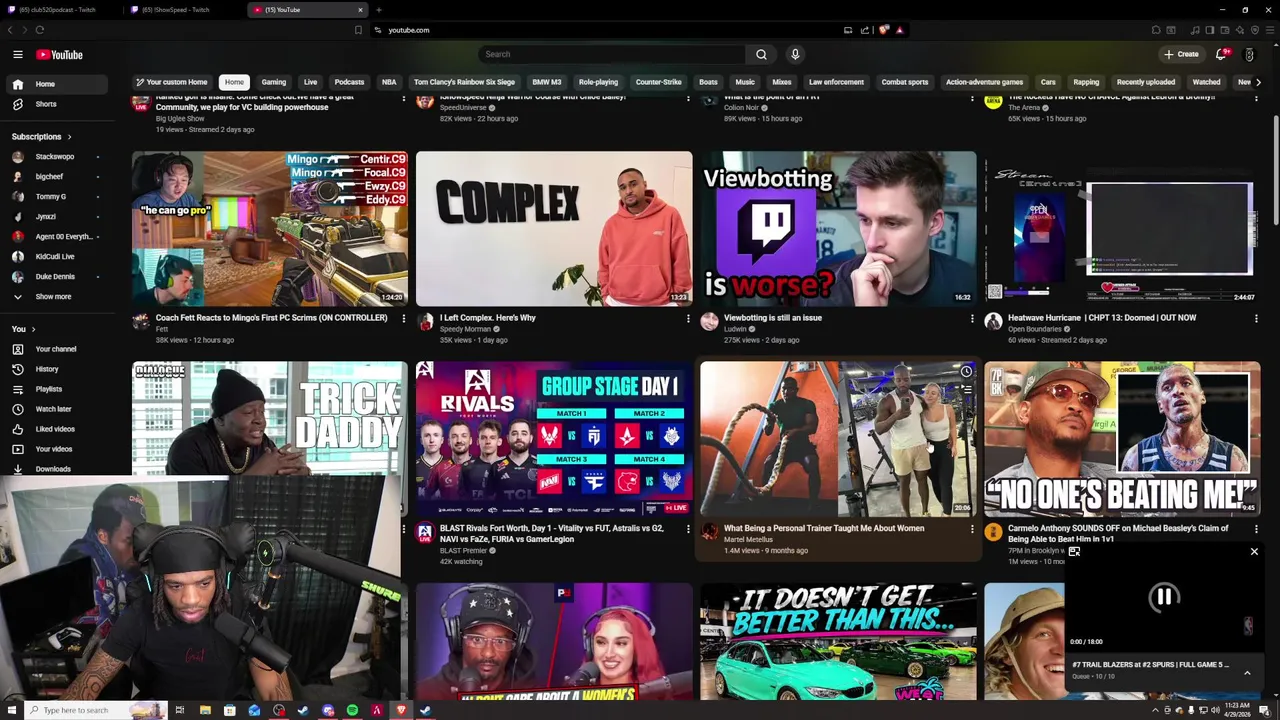Click the YouTube logo
The height and width of the screenshot is (720, 1280).
pyautogui.click(x=60, y=54)
